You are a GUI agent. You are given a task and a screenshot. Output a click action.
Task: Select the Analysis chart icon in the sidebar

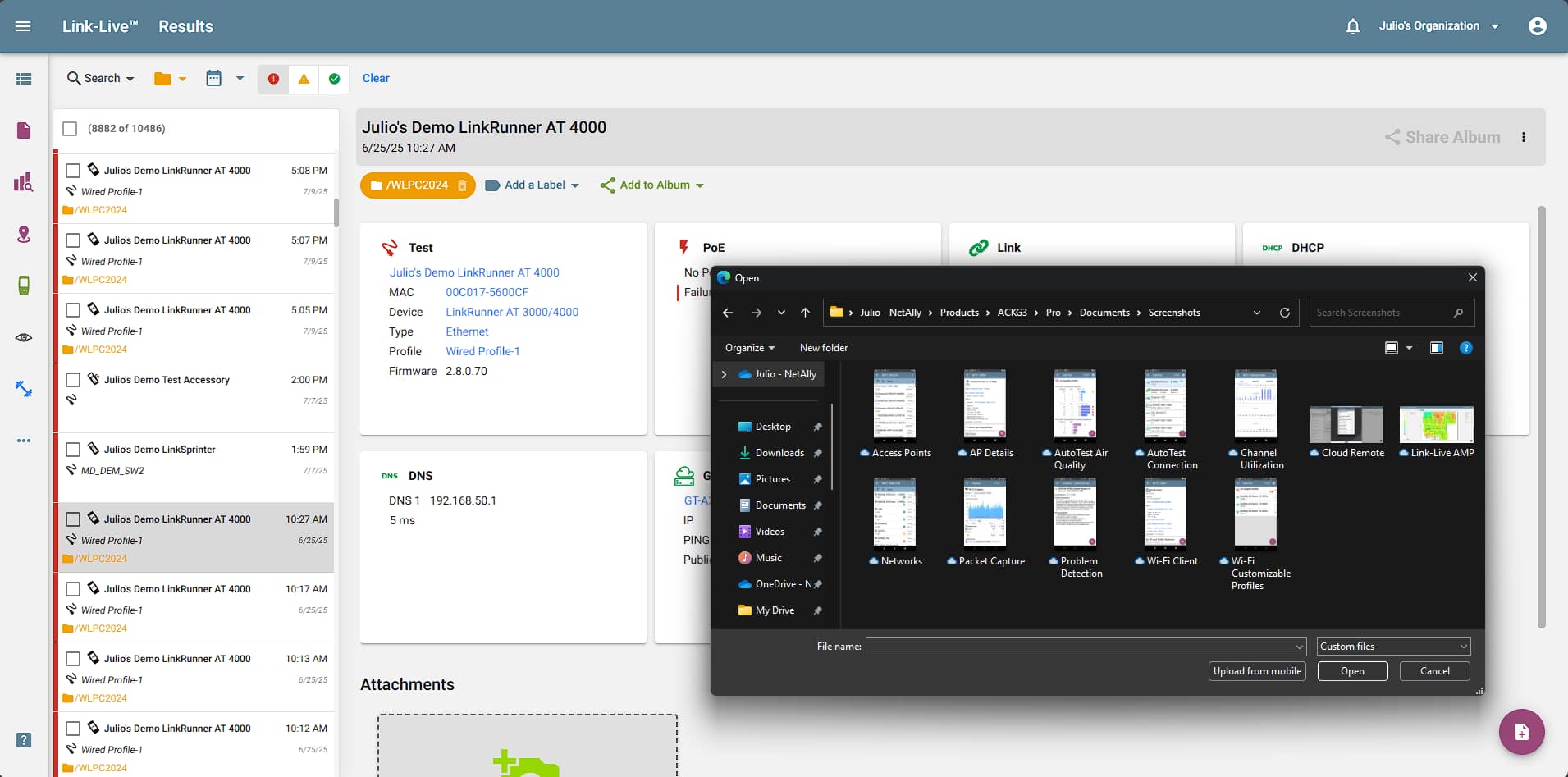coord(23,182)
